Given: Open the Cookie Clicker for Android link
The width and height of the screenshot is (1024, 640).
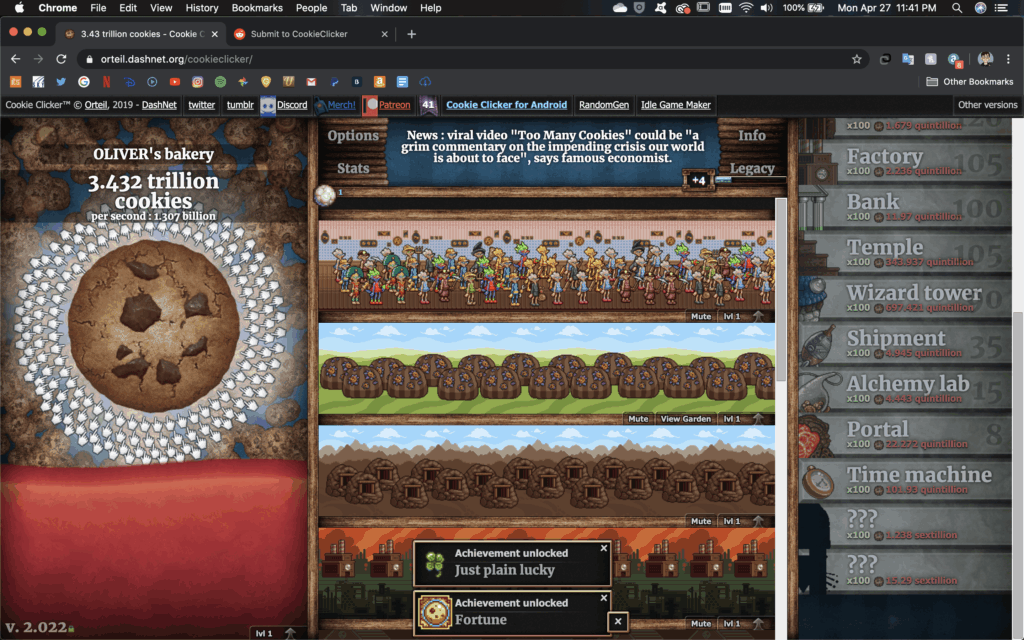Looking at the screenshot, I should click(x=506, y=104).
